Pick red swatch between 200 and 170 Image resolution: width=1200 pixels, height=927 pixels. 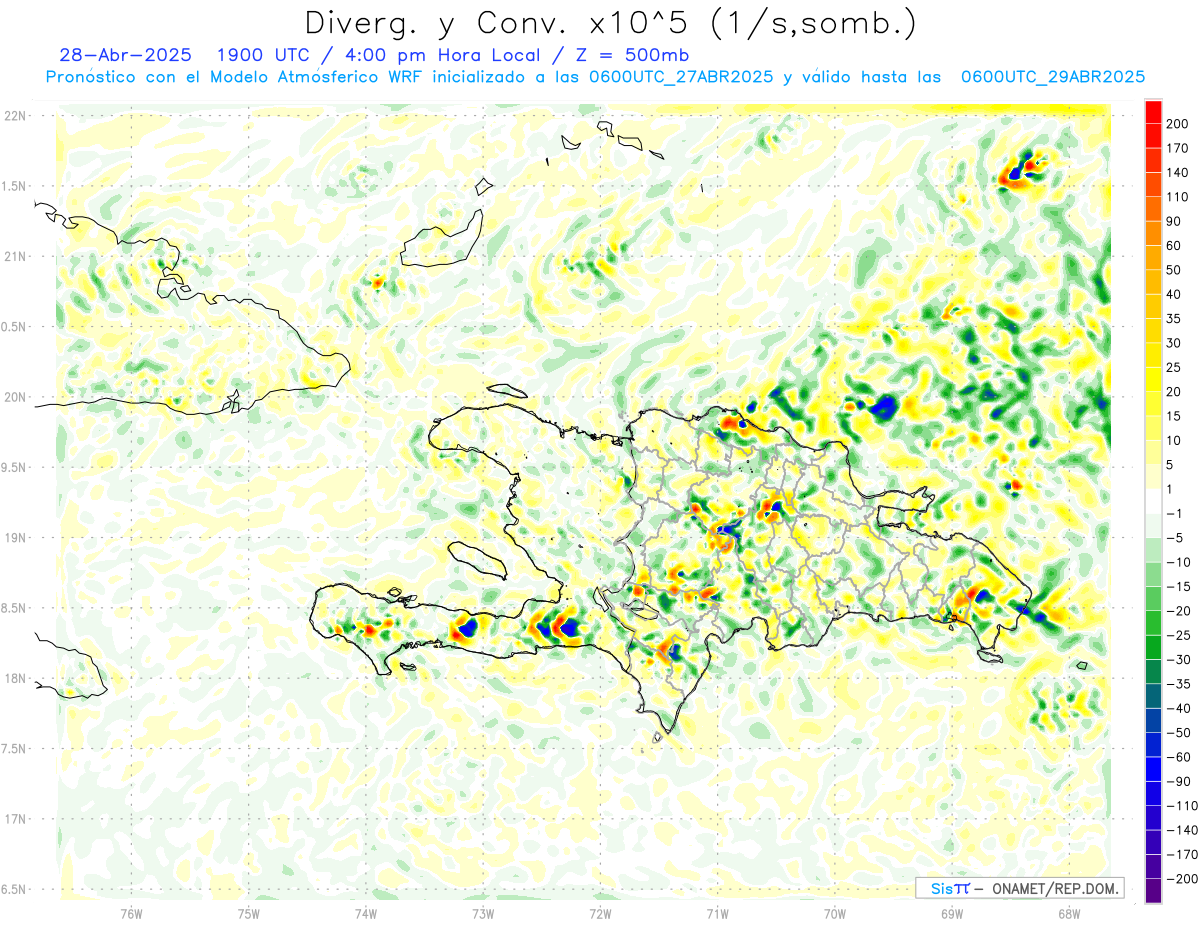pyautogui.click(x=1154, y=137)
